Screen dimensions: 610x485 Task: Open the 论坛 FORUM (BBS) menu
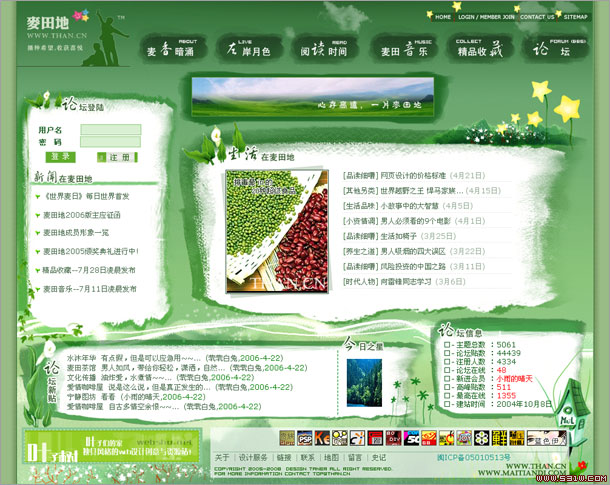click(x=556, y=49)
